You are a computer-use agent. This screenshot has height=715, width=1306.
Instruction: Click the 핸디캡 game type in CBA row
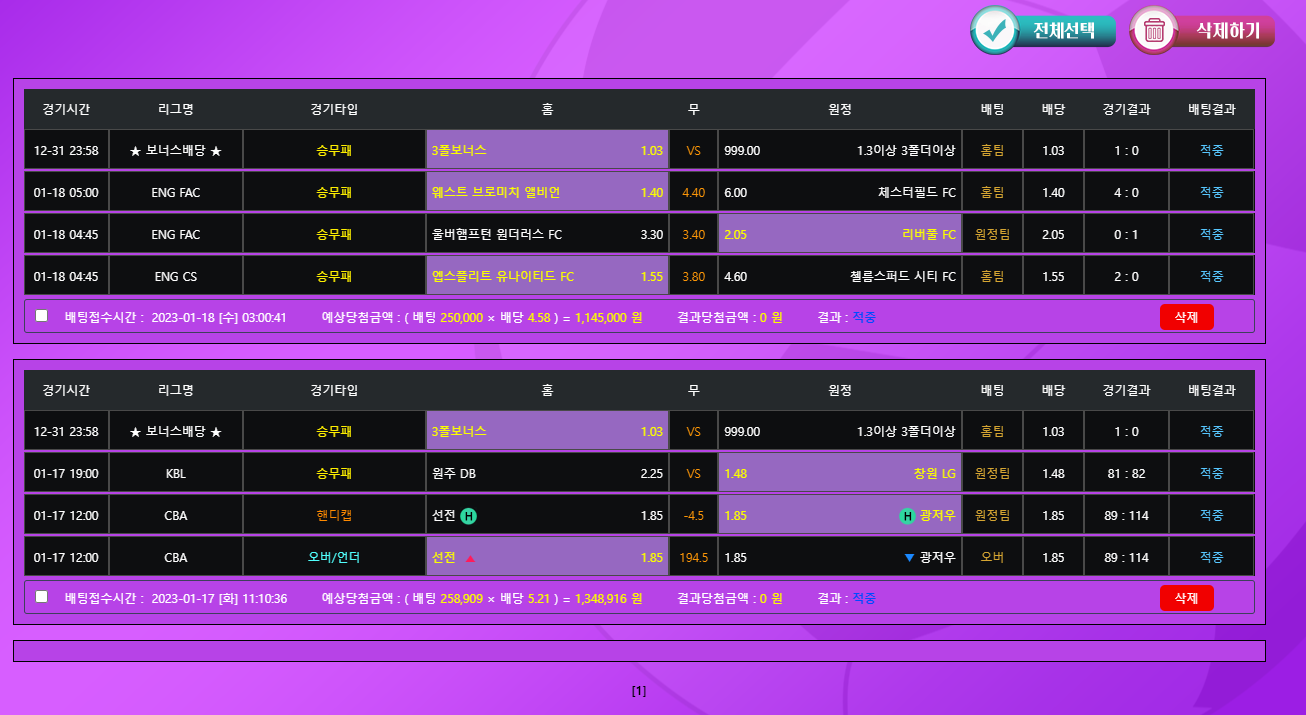point(334,516)
